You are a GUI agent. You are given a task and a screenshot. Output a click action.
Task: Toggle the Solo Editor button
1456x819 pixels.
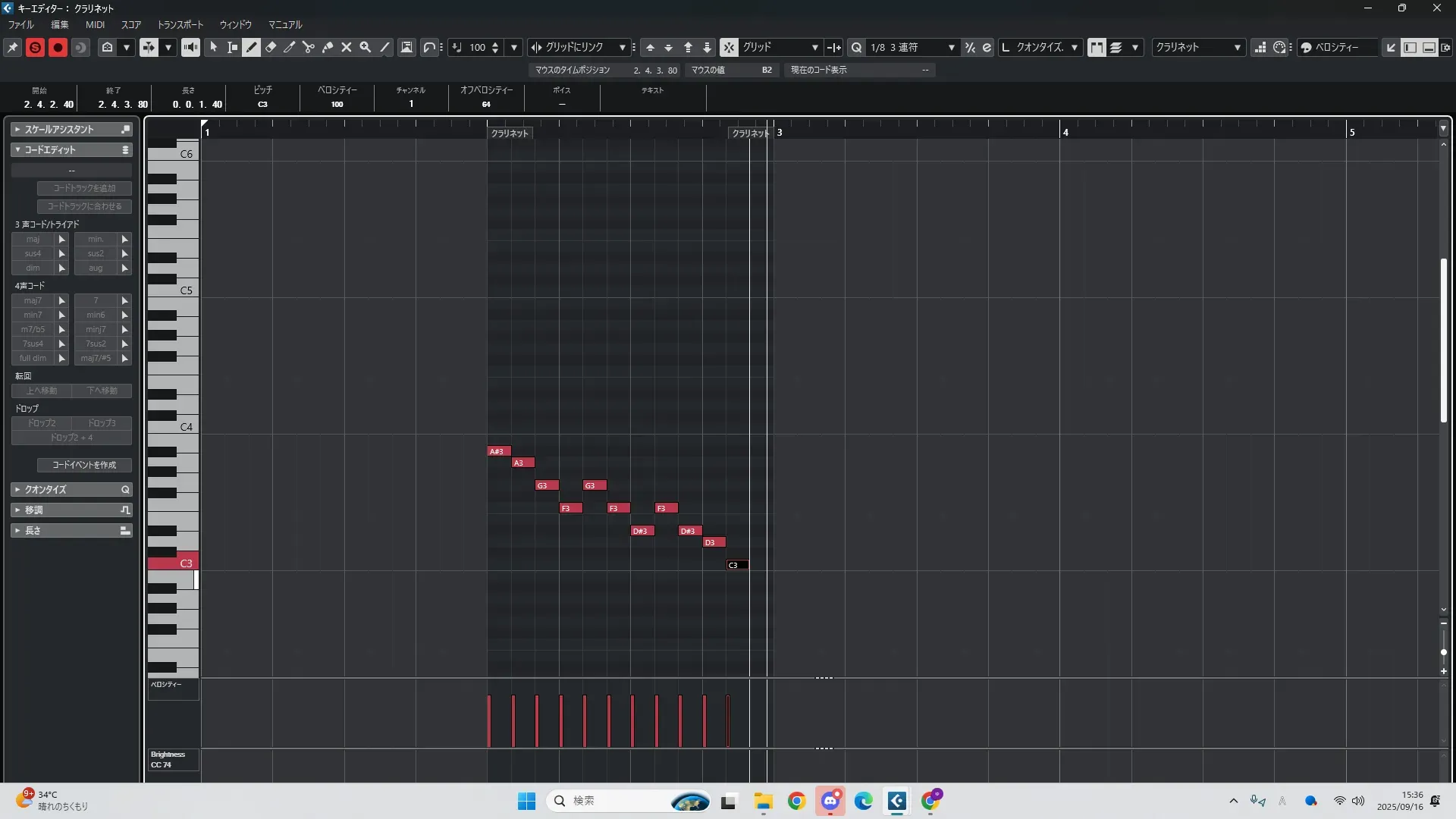click(x=35, y=47)
